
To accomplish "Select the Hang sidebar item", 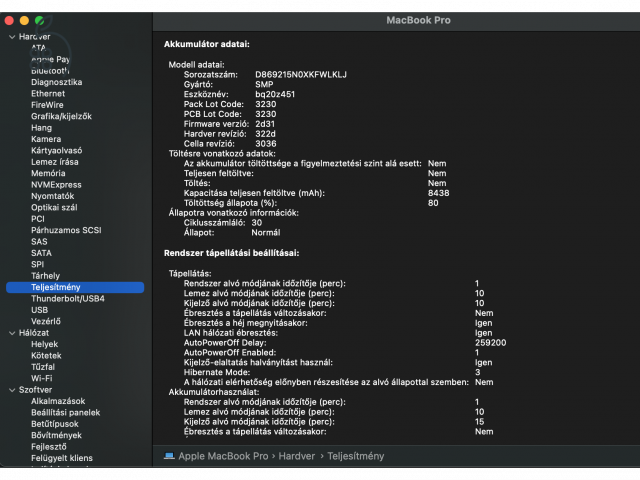I will pyautogui.click(x=41, y=128).
